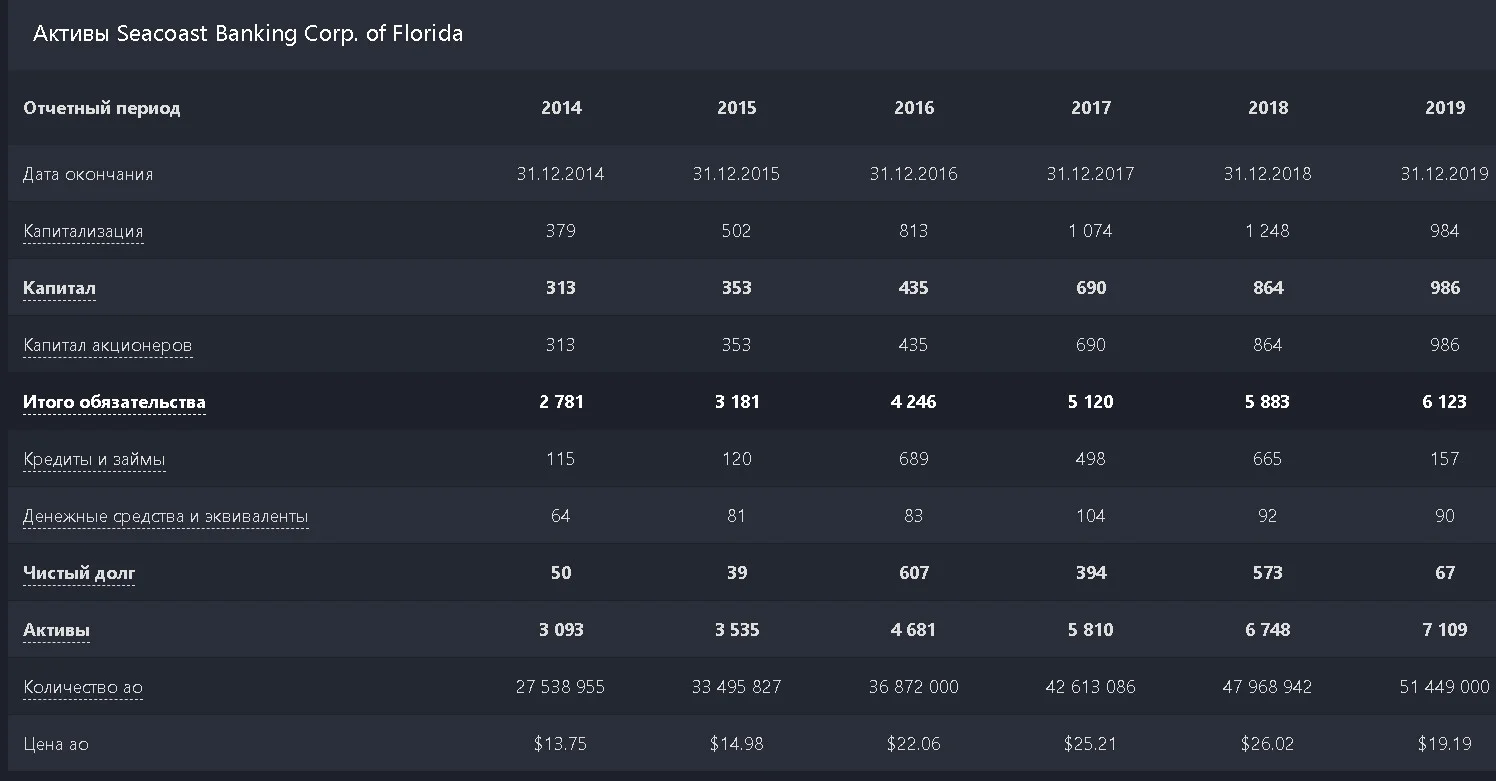The height and width of the screenshot is (781, 1496).
Task: Click net debt value 607
Action: click(x=914, y=573)
